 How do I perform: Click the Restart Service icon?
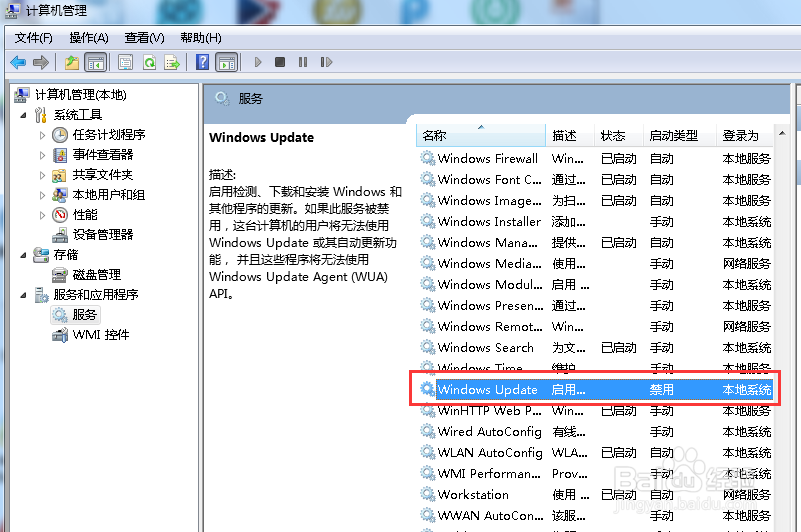326,62
